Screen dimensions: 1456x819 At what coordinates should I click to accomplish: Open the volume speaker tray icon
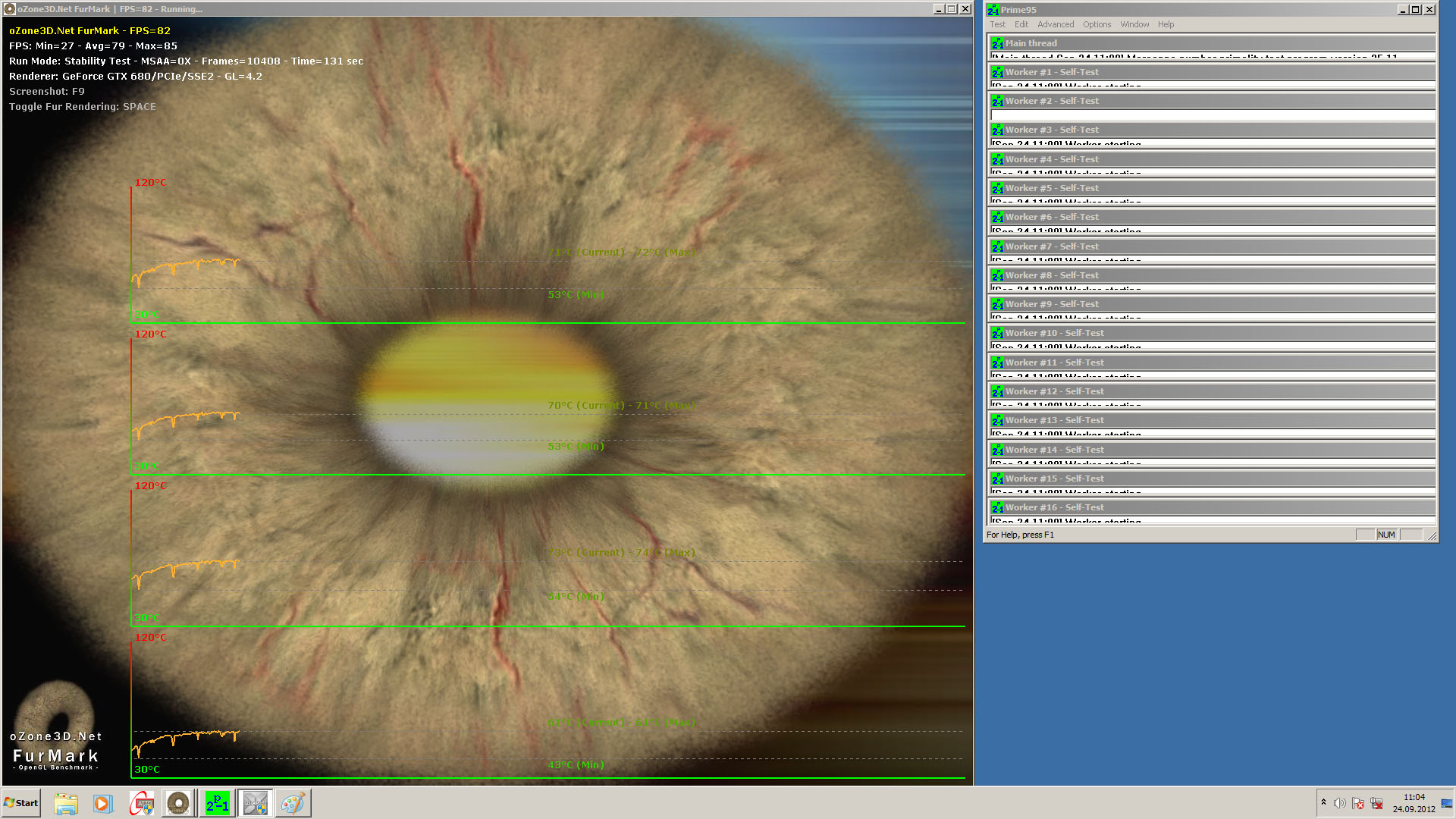coord(1340,803)
